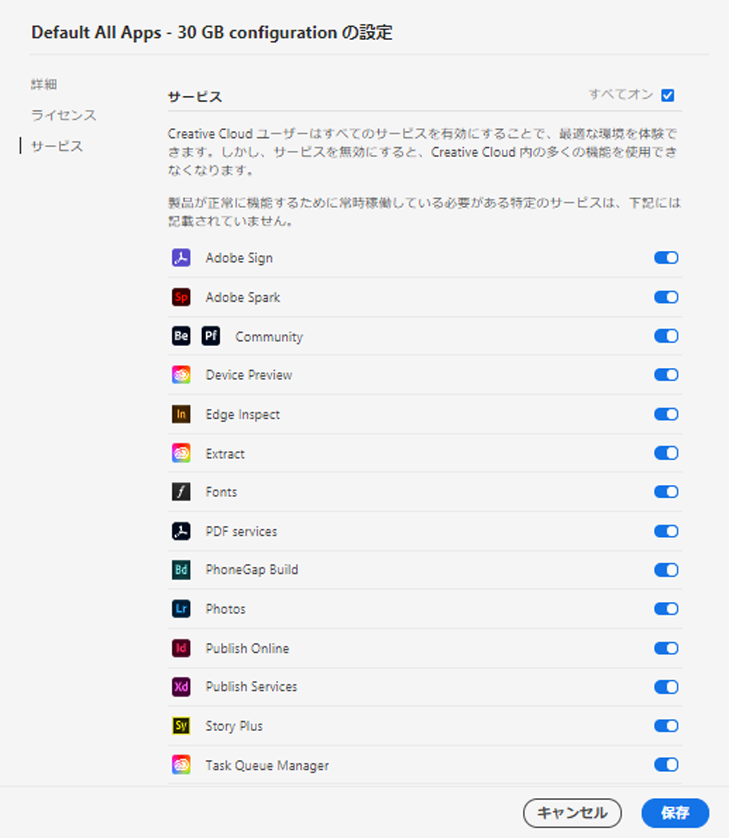Disable the Adobe Sign service toggle
The height and width of the screenshot is (838, 729).
(666, 258)
